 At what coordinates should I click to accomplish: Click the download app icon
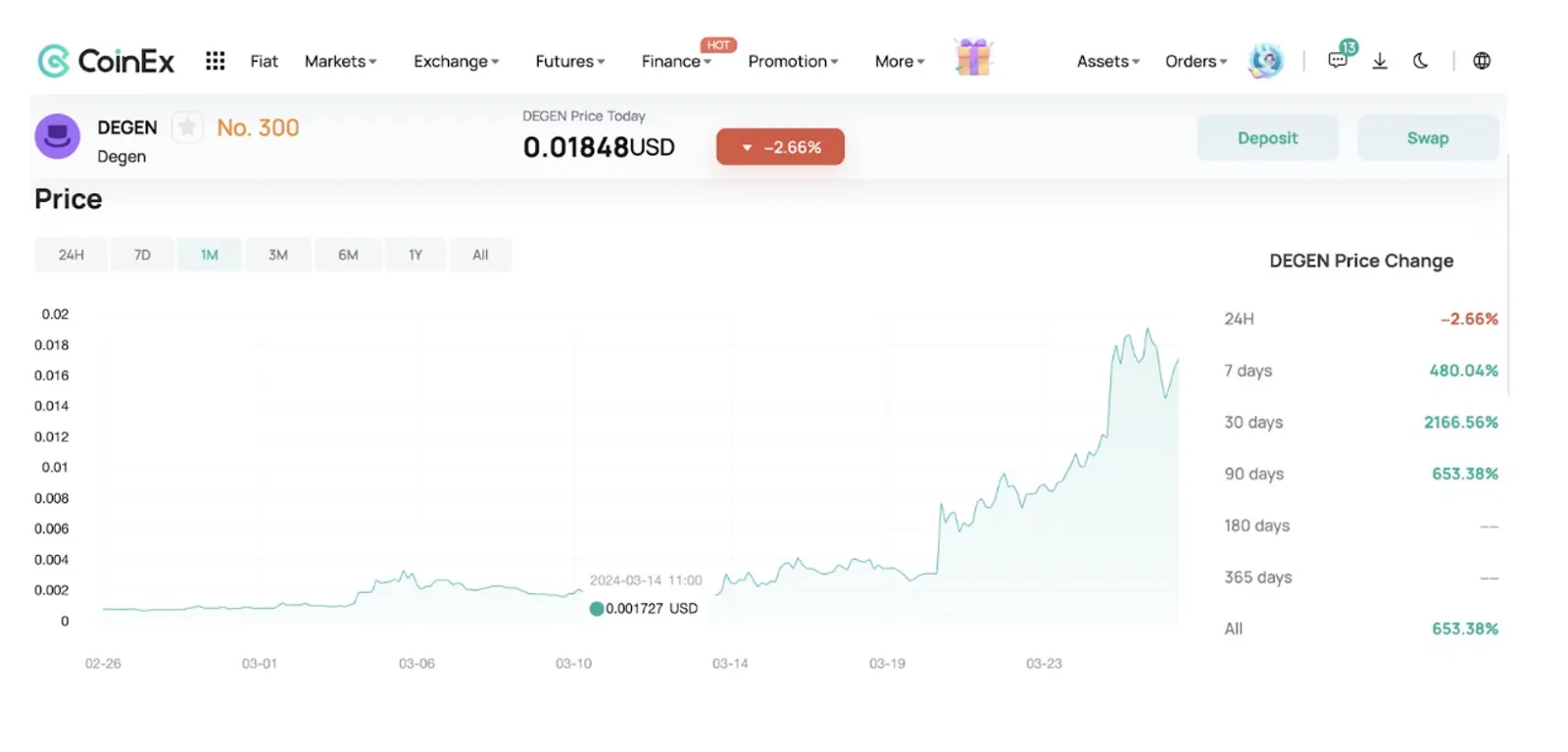coord(1380,61)
